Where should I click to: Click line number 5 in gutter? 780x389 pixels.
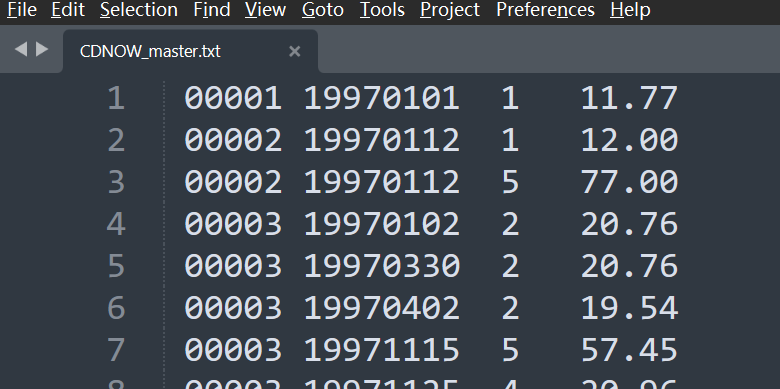[116, 266]
